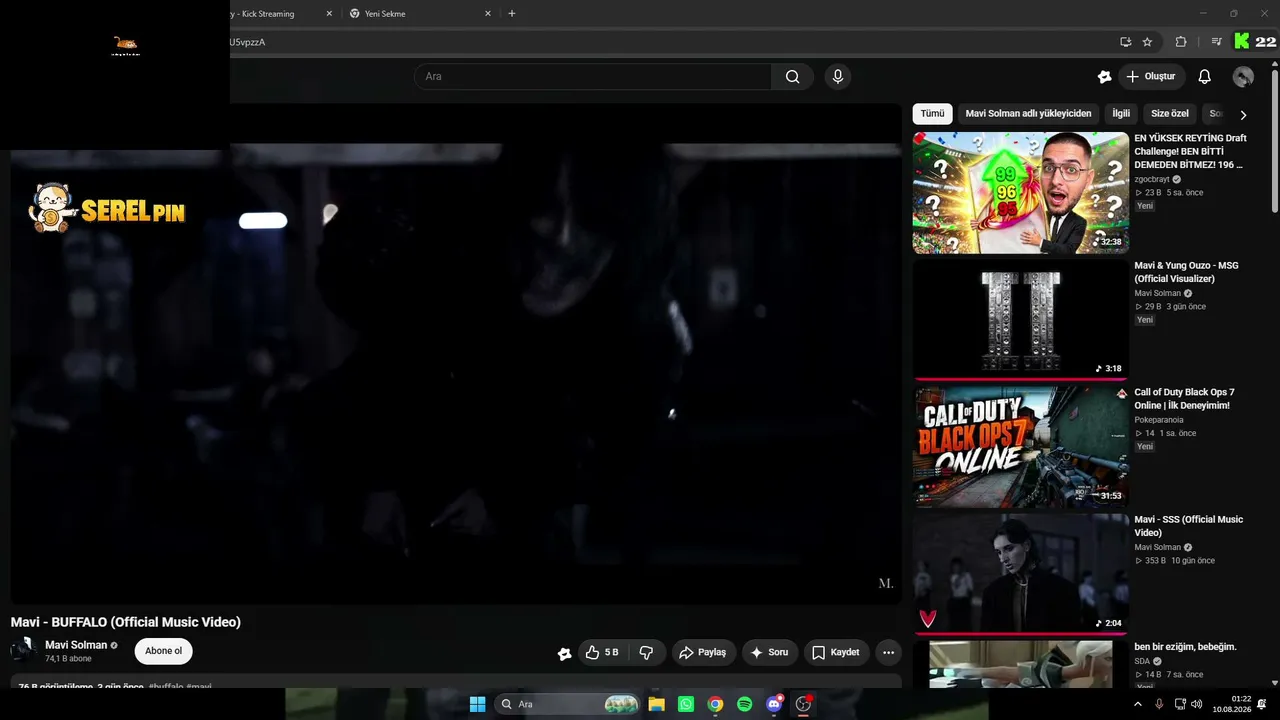Click the taskbar clock showing 01:22
The height and width of the screenshot is (720, 1280).
pyautogui.click(x=1232, y=704)
